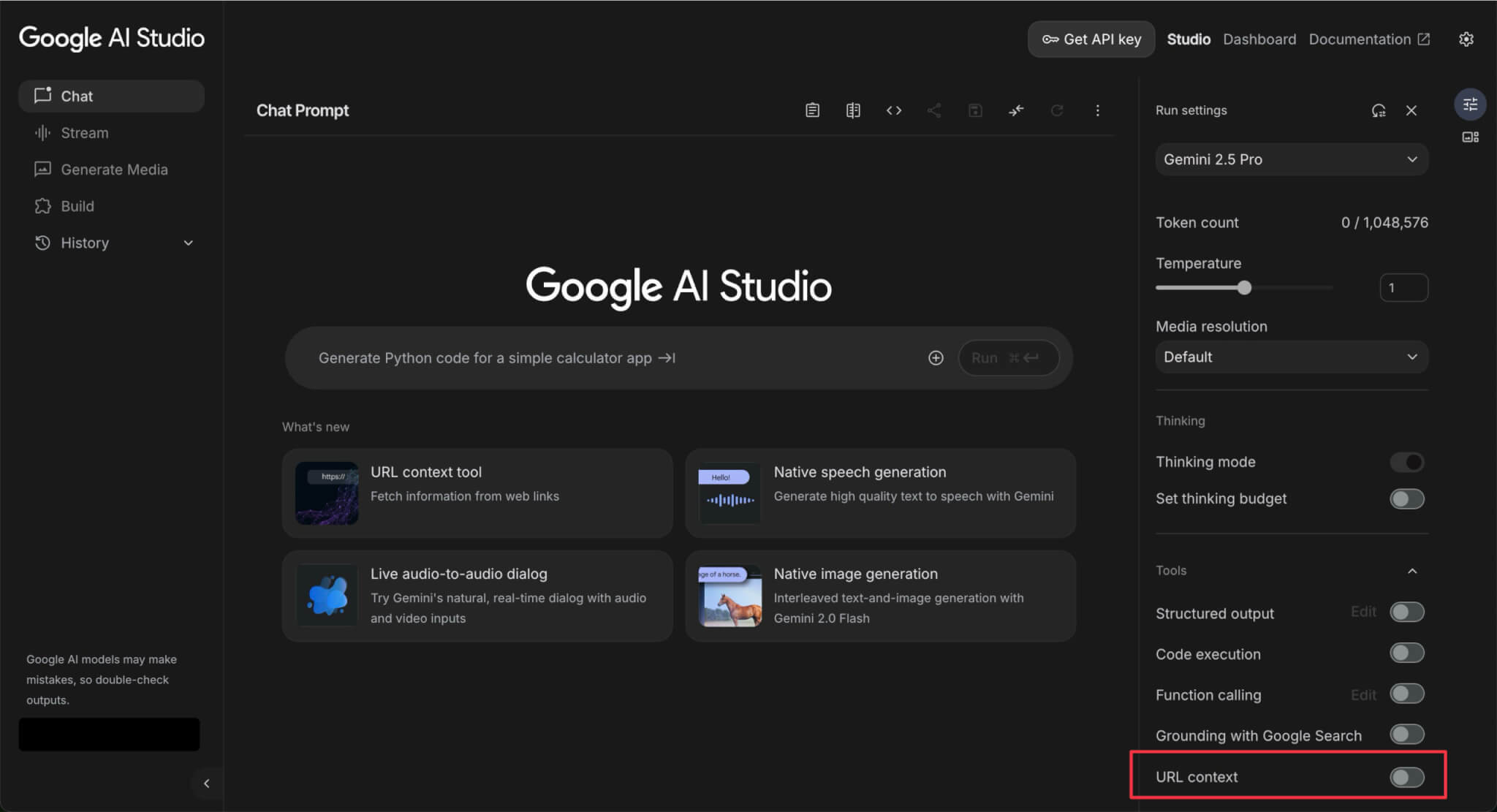
Task: Enable Code execution toggle
Action: 1407,653
